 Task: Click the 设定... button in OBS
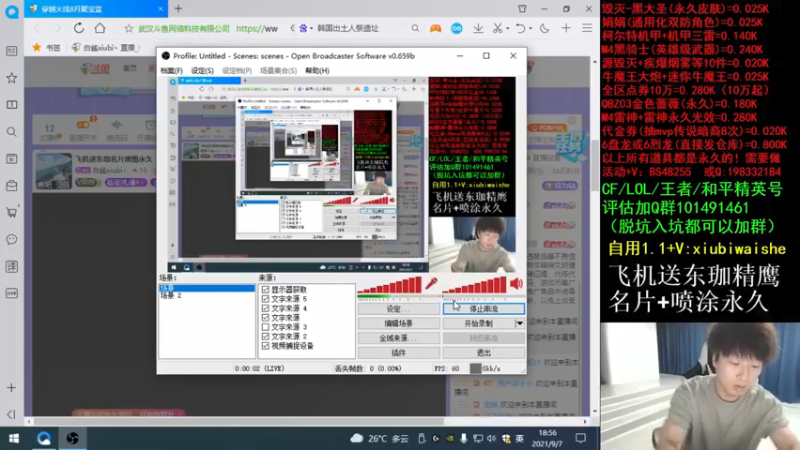point(398,309)
